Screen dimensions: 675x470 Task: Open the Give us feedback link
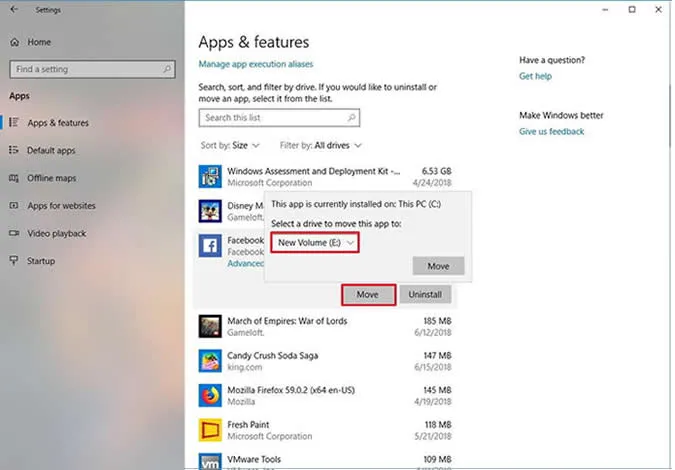pyautogui.click(x=551, y=132)
